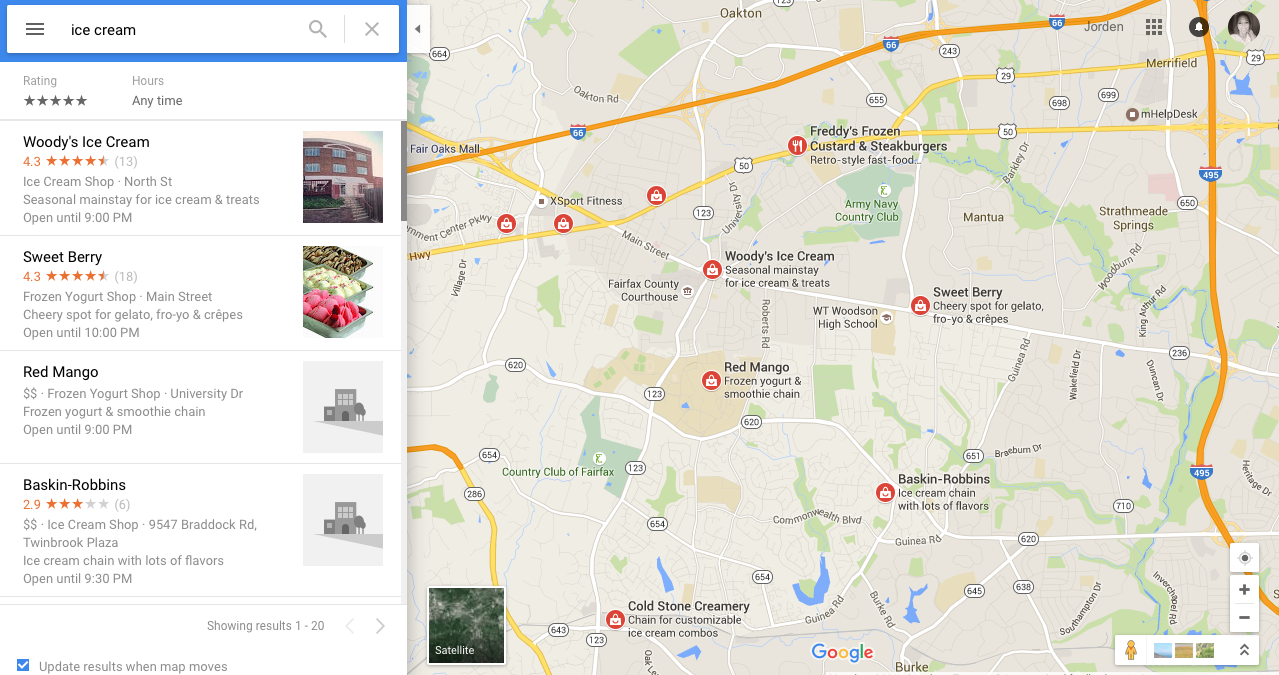Screen dimensions: 1279x675
Task: Show your location on the map
Action: 1244,558
